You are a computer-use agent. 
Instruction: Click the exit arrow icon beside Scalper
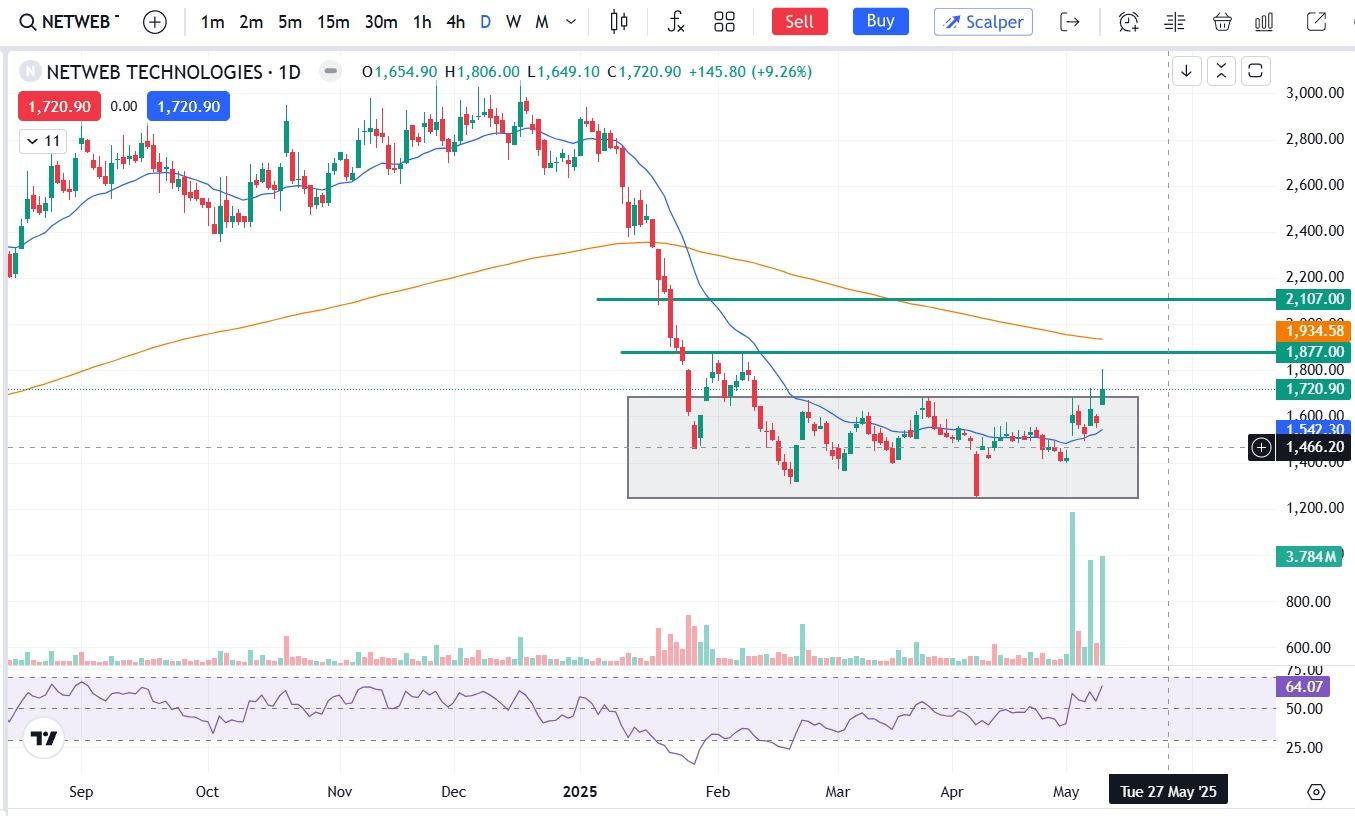tap(1070, 21)
